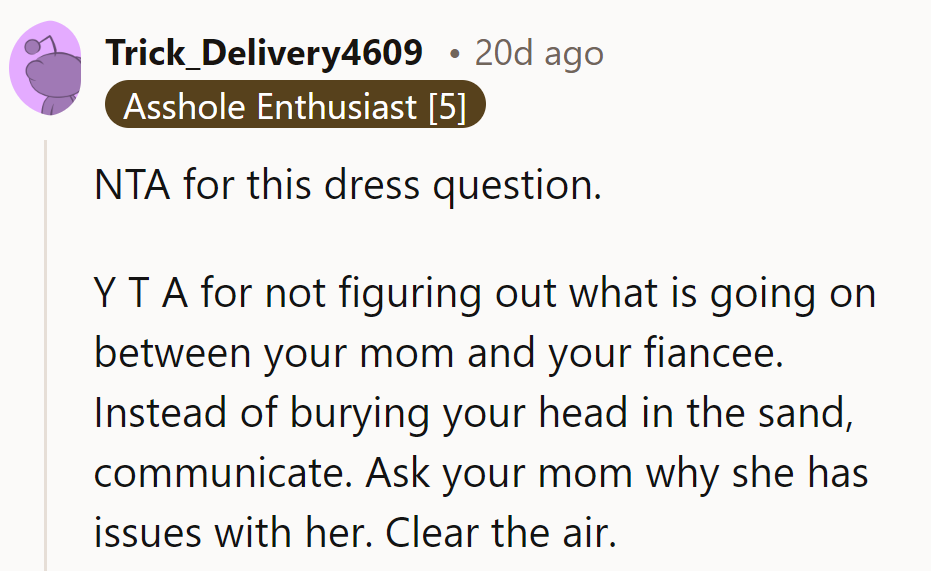Click the word "question" in the first line

tap(521, 186)
